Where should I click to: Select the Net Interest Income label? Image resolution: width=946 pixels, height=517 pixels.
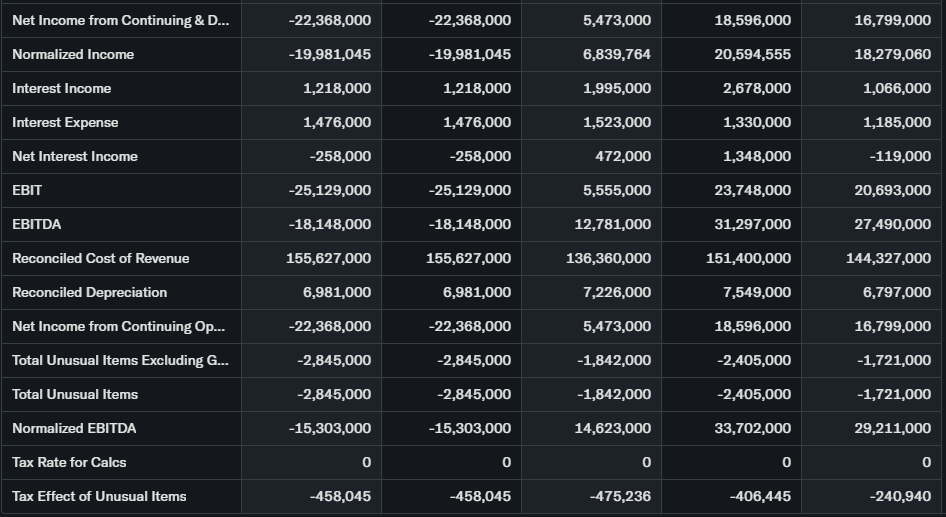tap(75, 156)
